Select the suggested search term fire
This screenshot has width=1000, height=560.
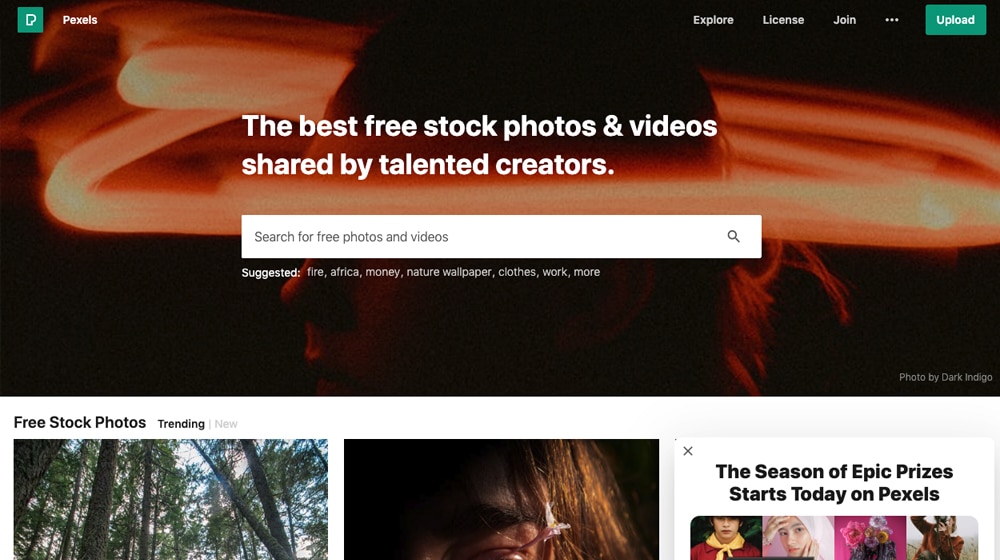point(315,272)
